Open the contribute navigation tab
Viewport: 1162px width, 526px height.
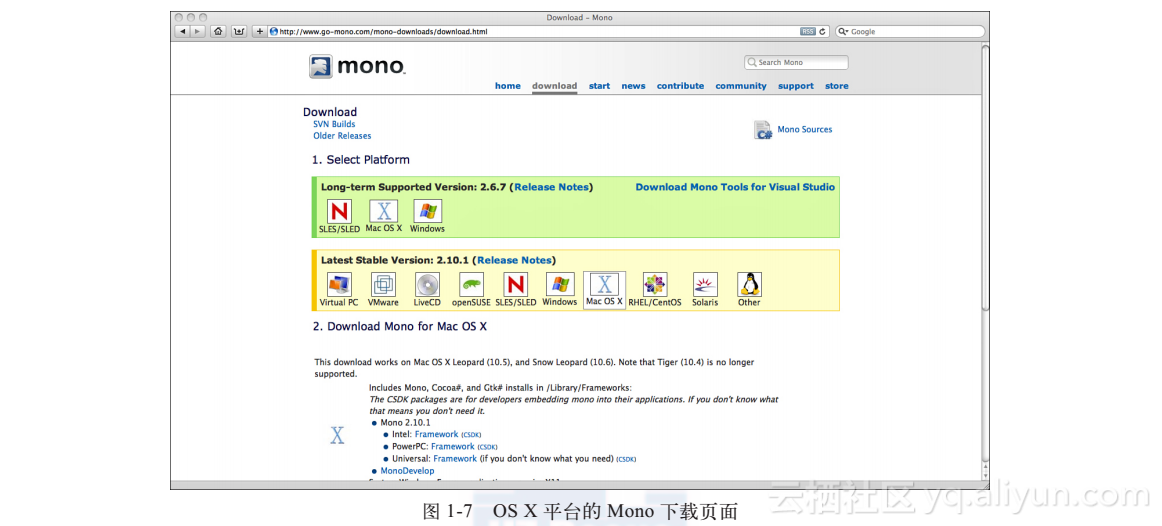pos(680,86)
